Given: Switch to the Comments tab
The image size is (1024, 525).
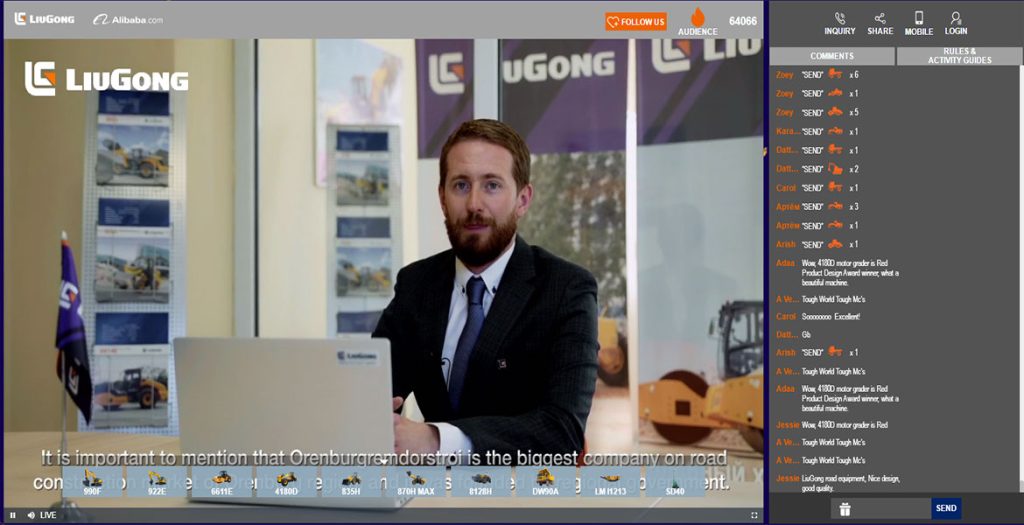Looking at the screenshot, I should tap(832, 56).
